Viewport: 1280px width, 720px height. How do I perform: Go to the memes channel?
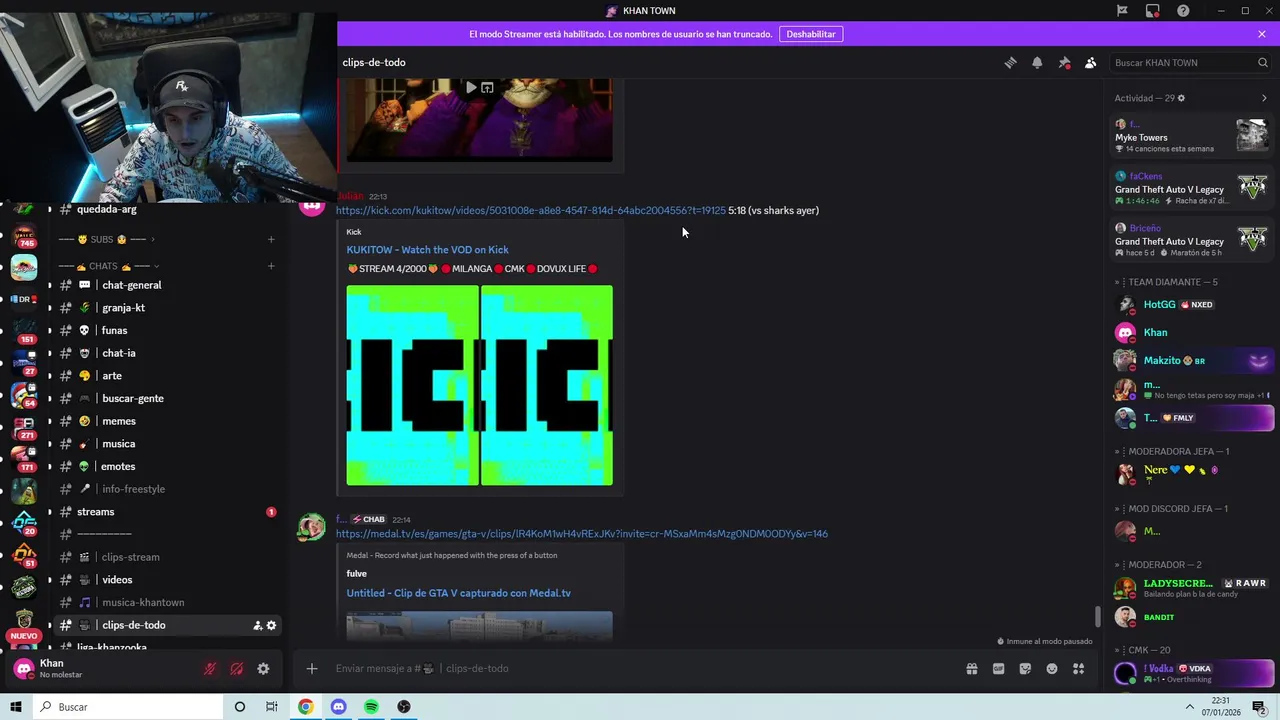coord(168,421)
